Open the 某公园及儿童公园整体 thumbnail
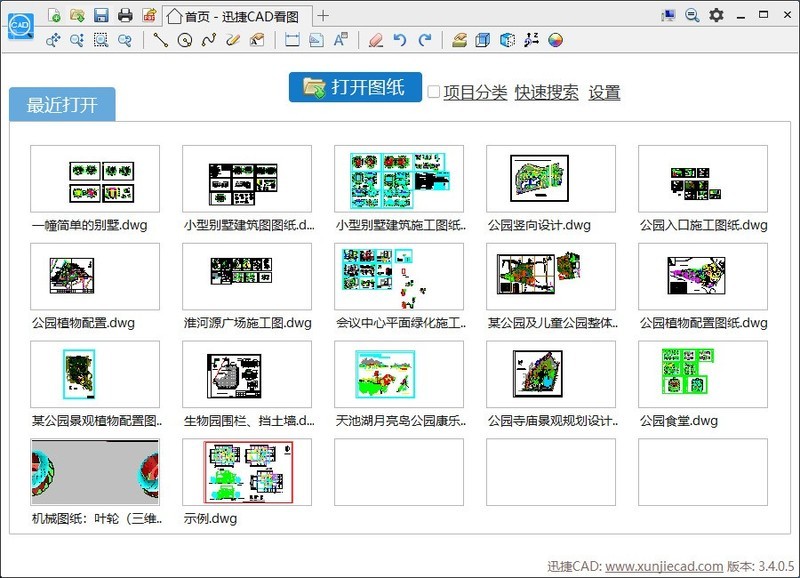Image resolution: width=800 pixels, height=578 pixels. coord(551,277)
